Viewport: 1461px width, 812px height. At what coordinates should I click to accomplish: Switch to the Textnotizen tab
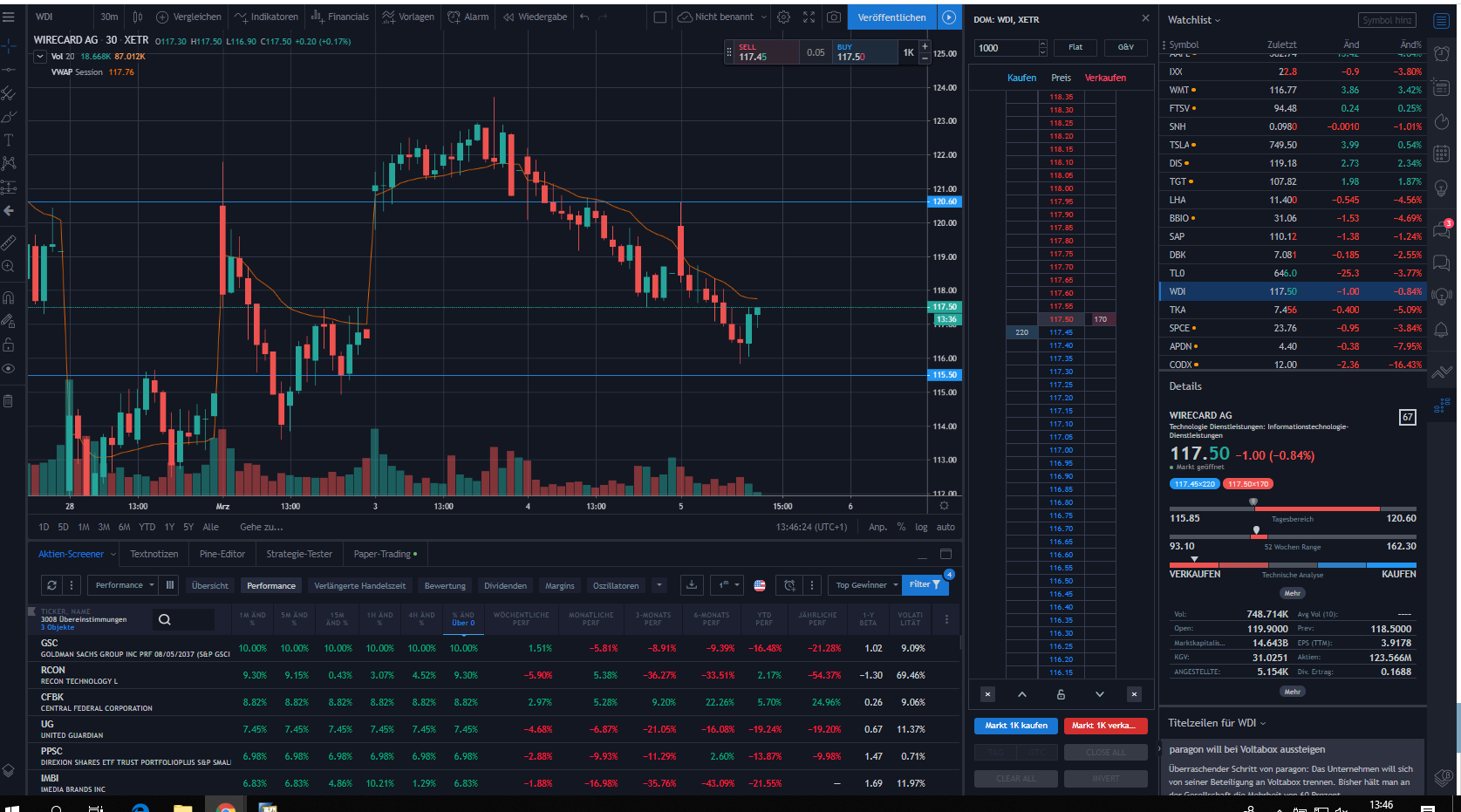[x=154, y=554]
